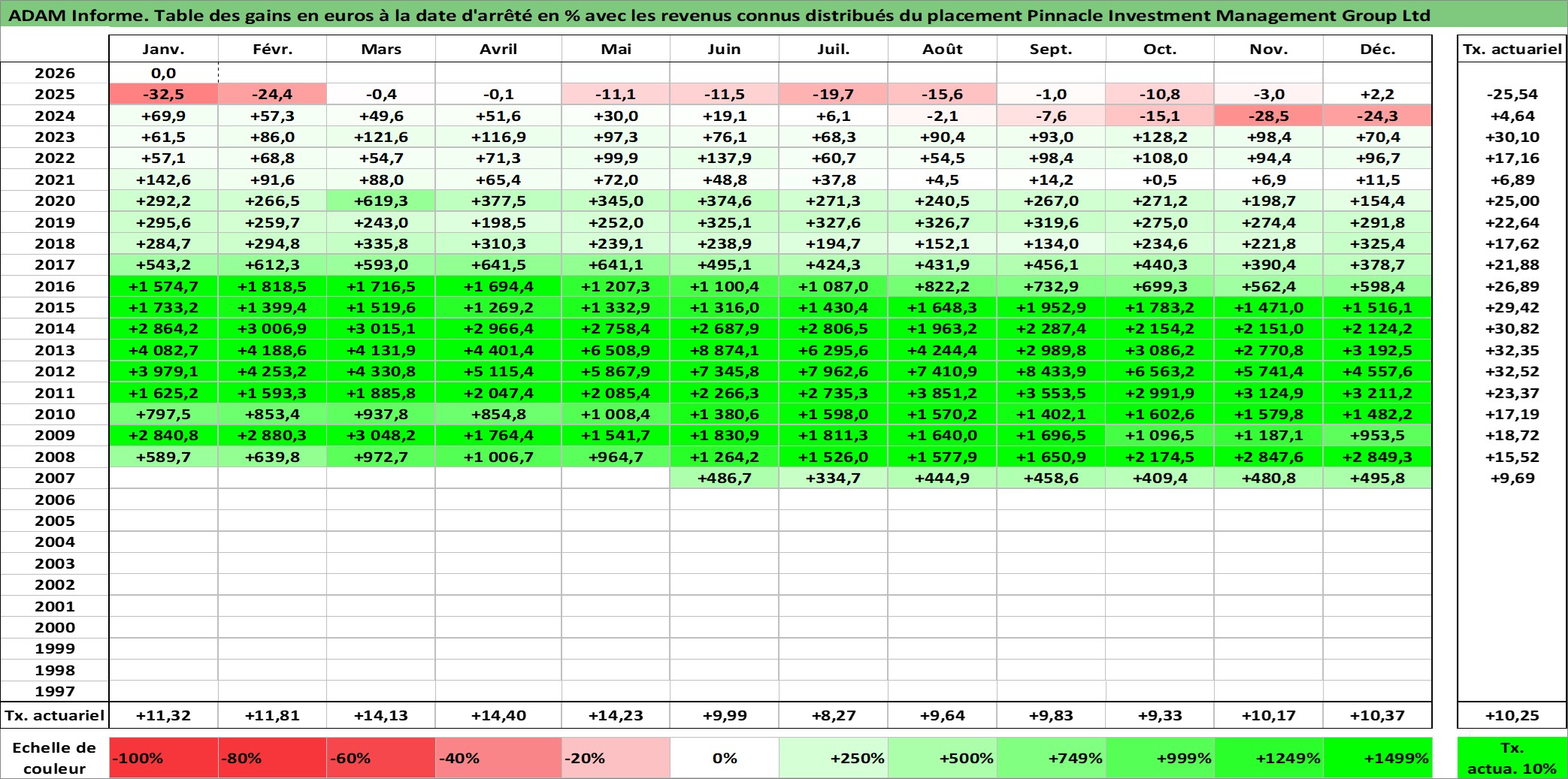Select the 2013 row label
Image resolution: width=1568 pixels, height=779 pixels.
[55, 350]
